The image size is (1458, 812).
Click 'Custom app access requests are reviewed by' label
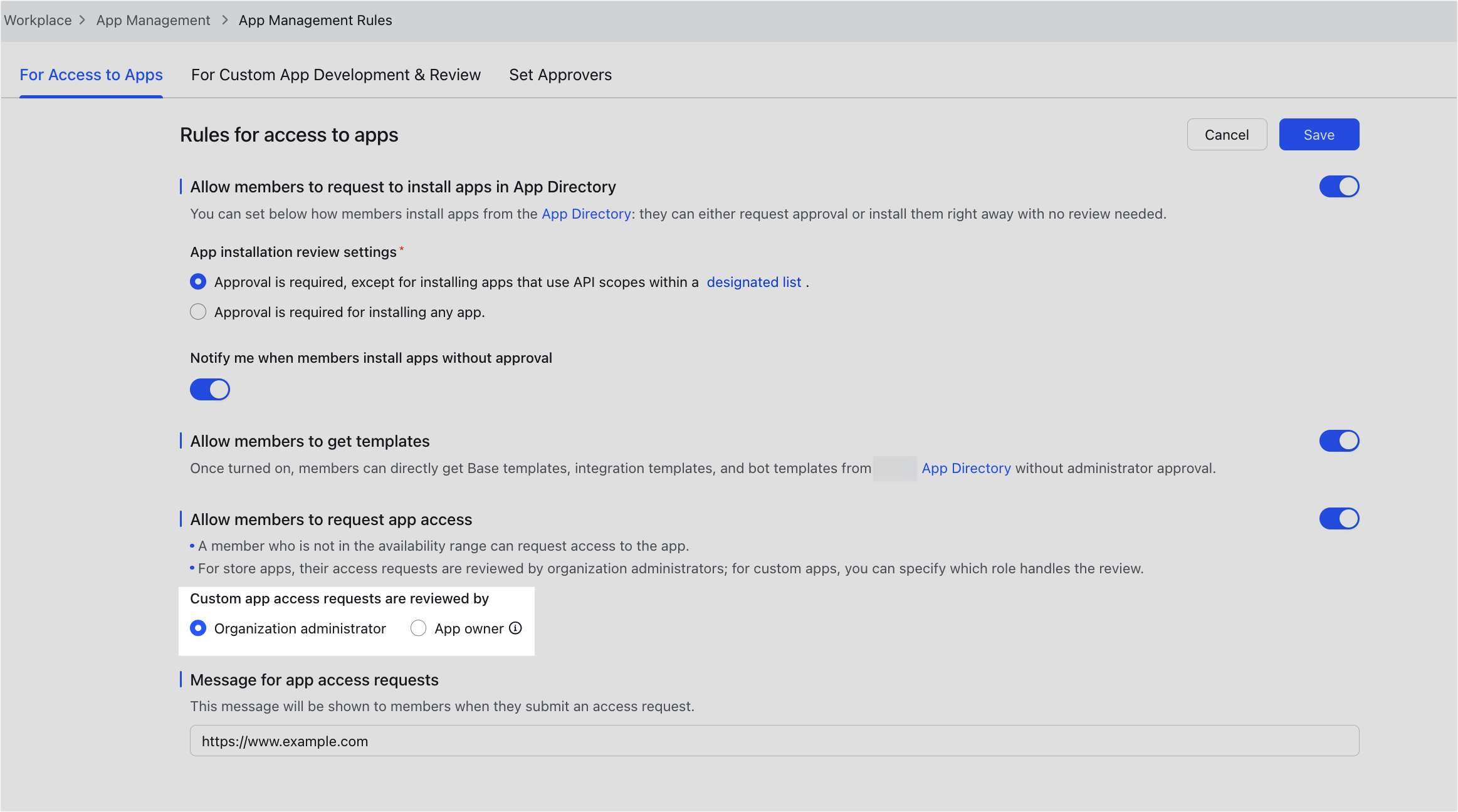point(339,599)
